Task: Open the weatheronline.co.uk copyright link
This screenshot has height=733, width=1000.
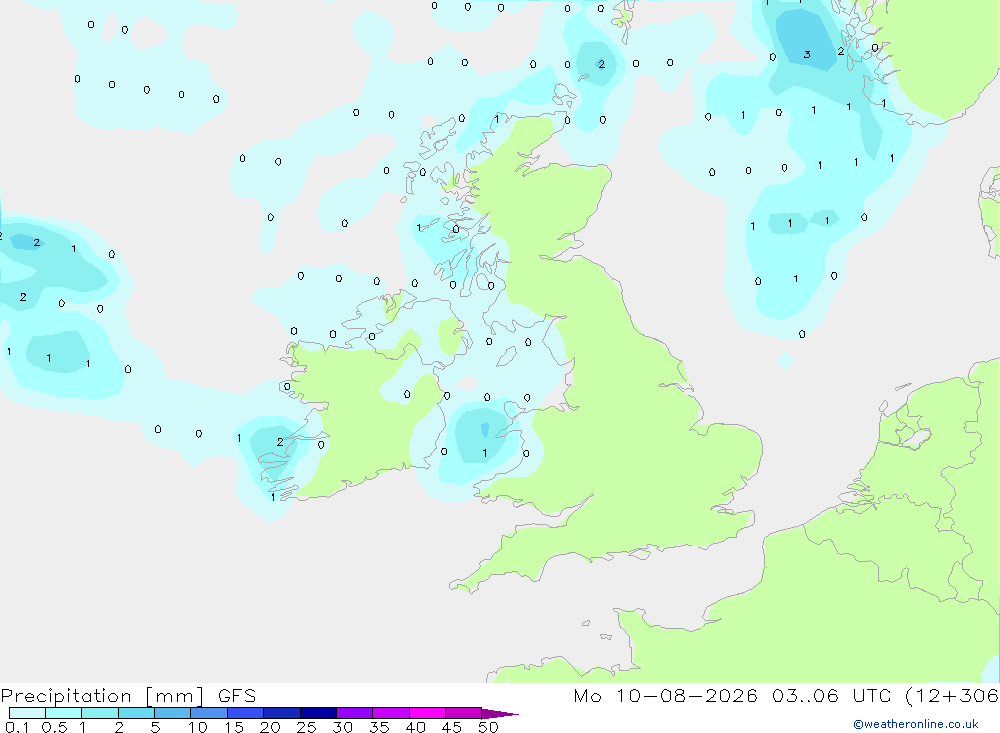Action: point(915,724)
